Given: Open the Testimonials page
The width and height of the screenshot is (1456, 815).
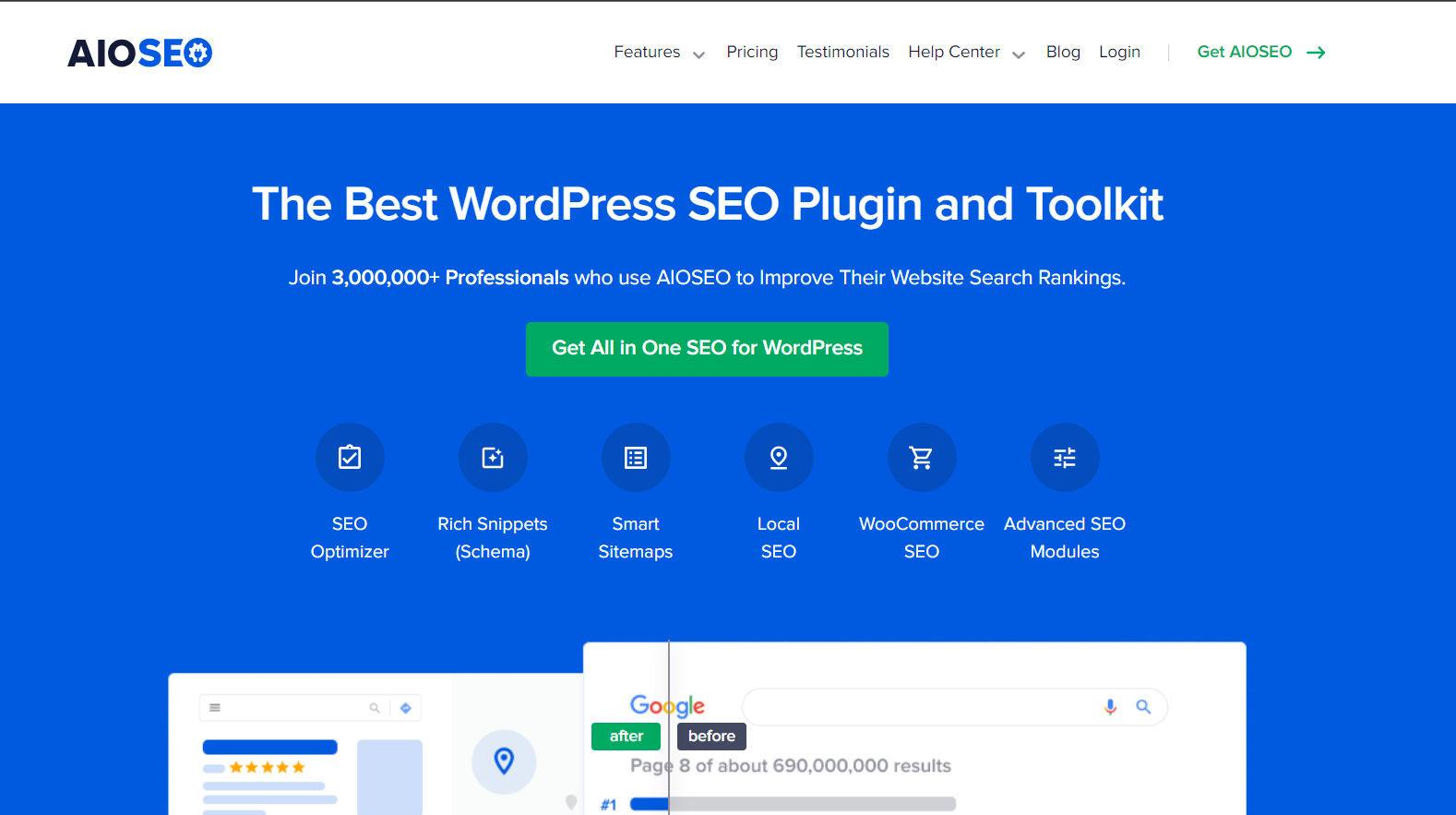Looking at the screenshot, I should pos(843,53).
